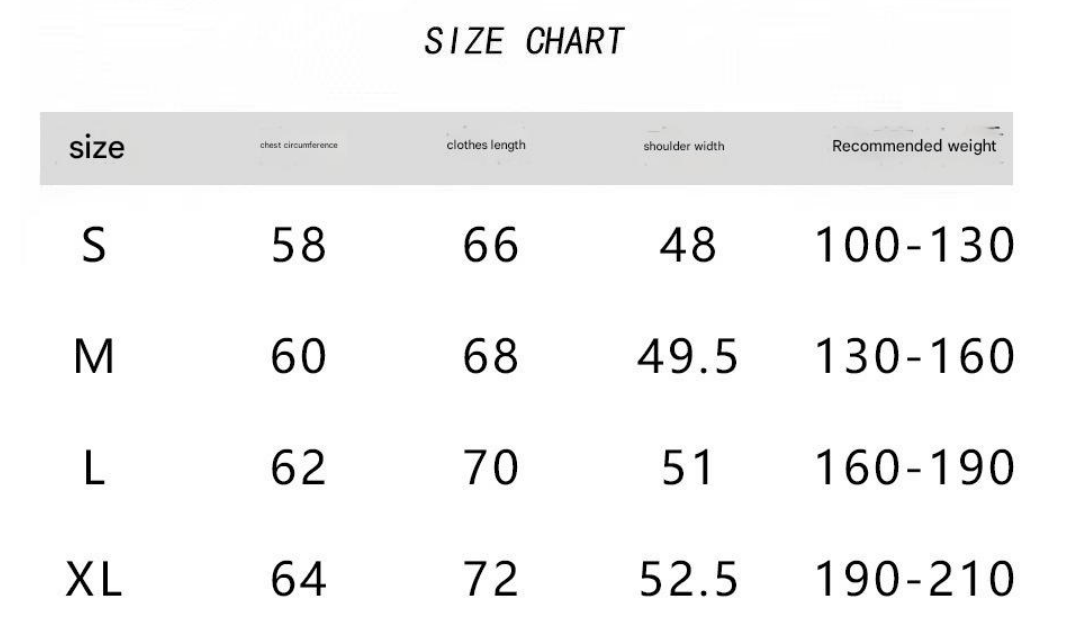Click chest circumference value 58
This screenshot has height=637, width=1086.
(x=299, y=246)
